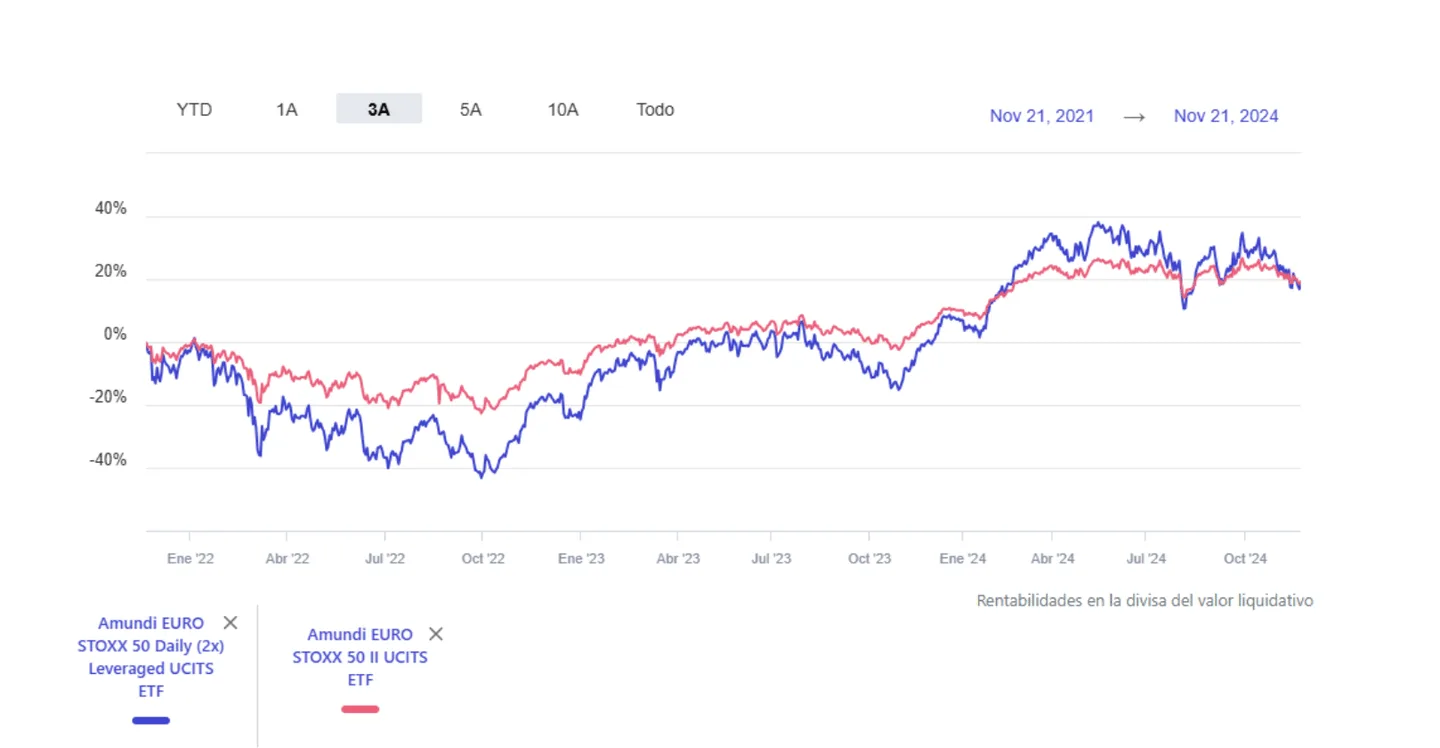
Task: Click the Oct '22 axis label
Action: 484,559
